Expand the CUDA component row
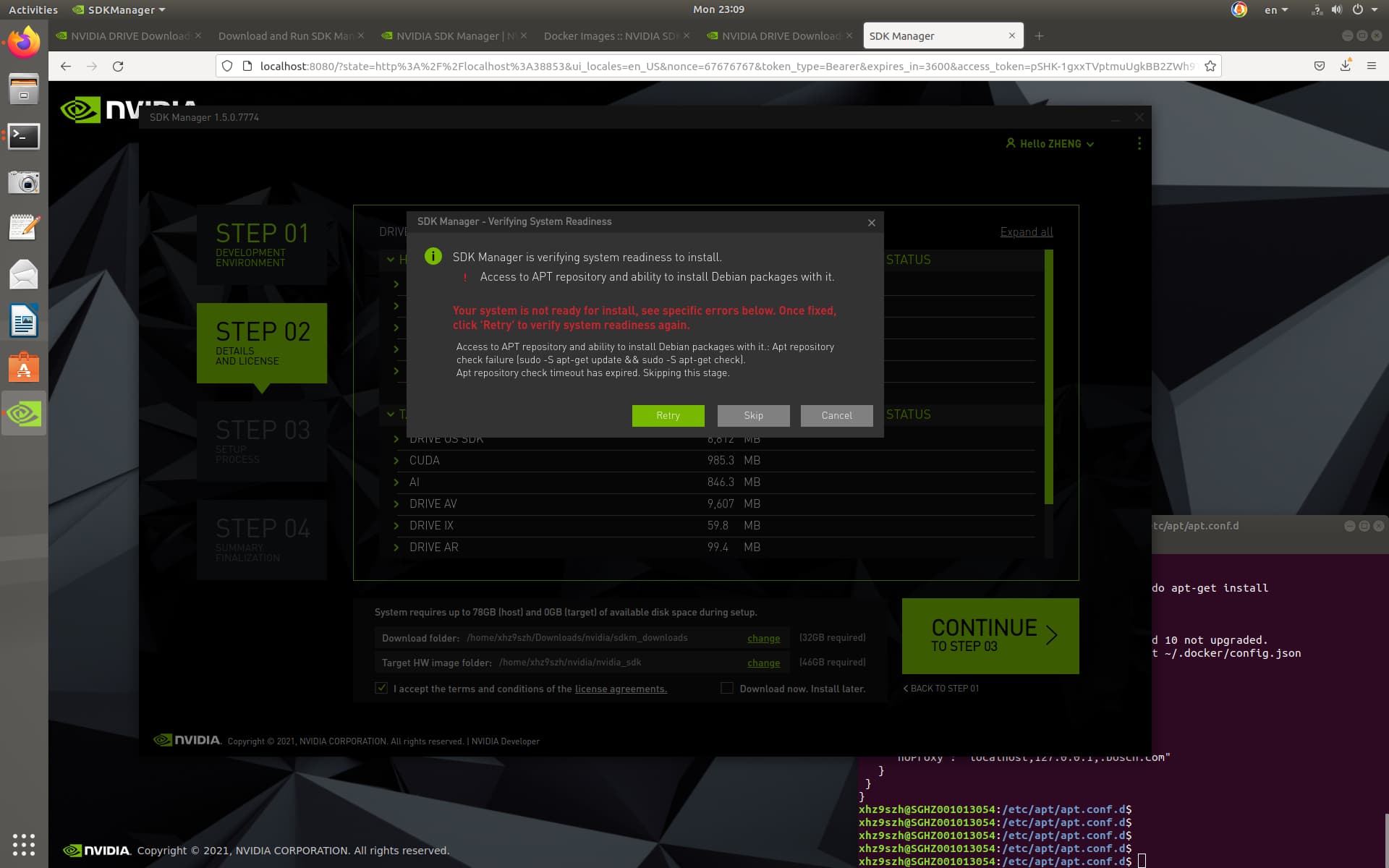The width and height of the screenshot is (1389, 868). tap(396, 461)
